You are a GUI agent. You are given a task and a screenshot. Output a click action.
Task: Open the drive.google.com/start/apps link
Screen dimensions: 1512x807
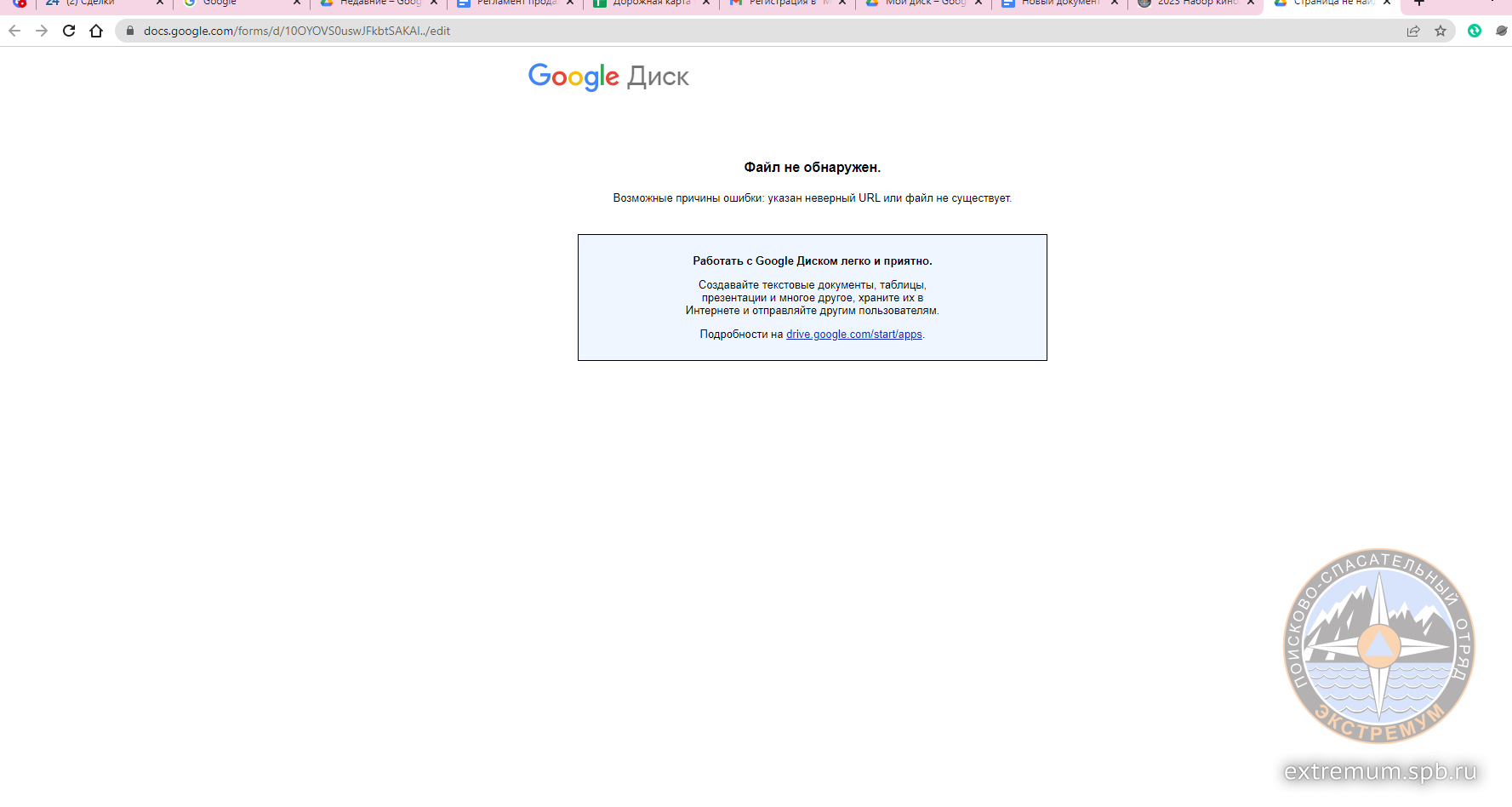pos(853,335)
